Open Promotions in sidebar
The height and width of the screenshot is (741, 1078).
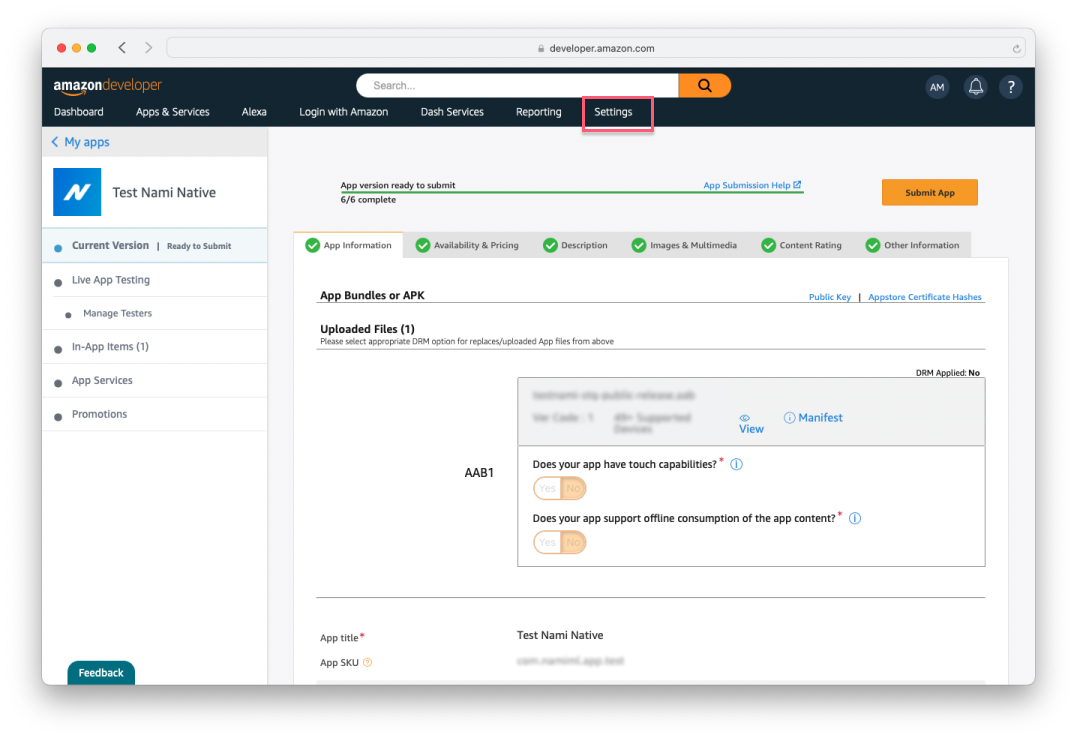tap(99, 414)
